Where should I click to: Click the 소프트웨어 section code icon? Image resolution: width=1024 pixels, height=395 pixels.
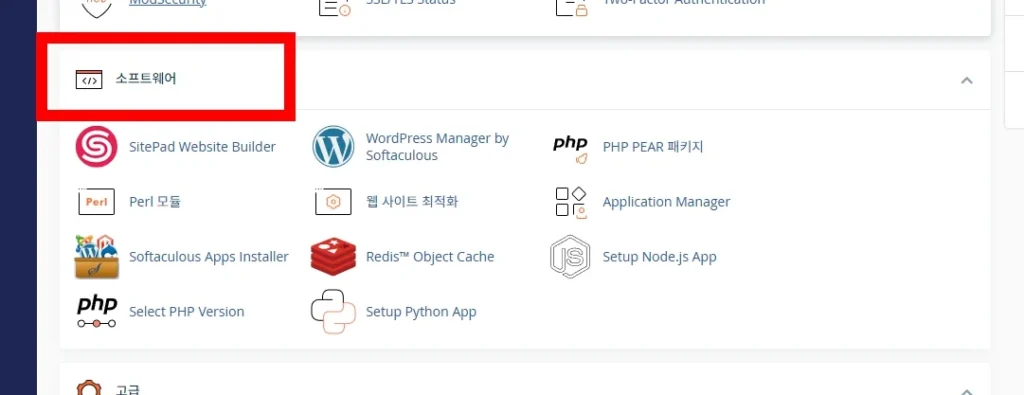(x=89, y=79)
